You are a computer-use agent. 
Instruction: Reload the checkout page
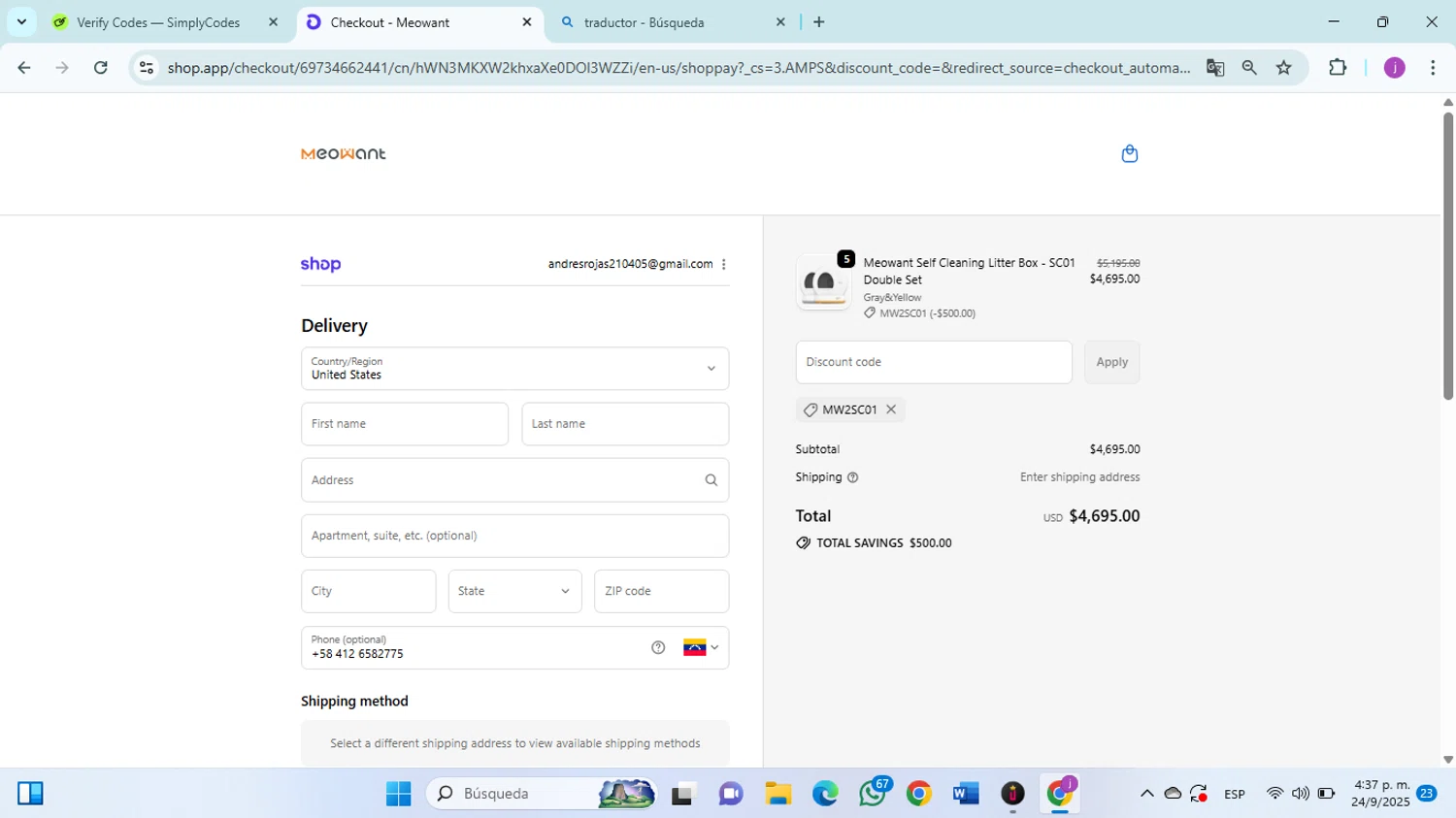pyautogui.click(x=101, y=68)
